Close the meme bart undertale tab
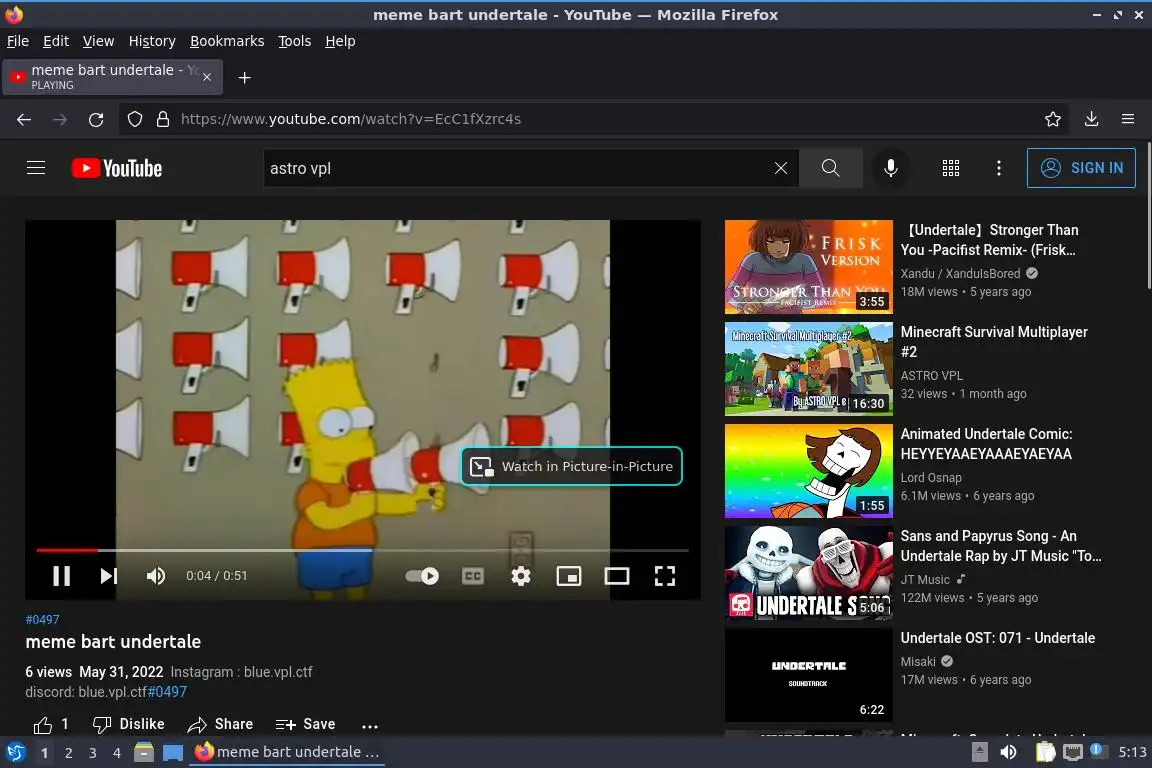The width and height of the screenshot is (1152, 768). click(207, 77)
